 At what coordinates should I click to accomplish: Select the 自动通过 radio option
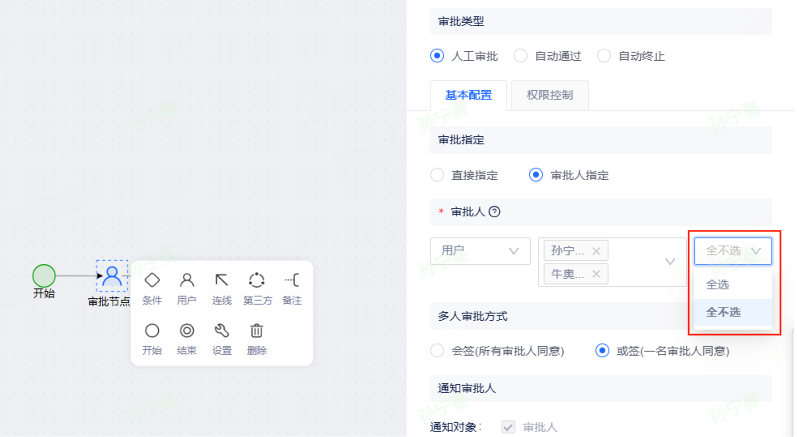(521, 56)
